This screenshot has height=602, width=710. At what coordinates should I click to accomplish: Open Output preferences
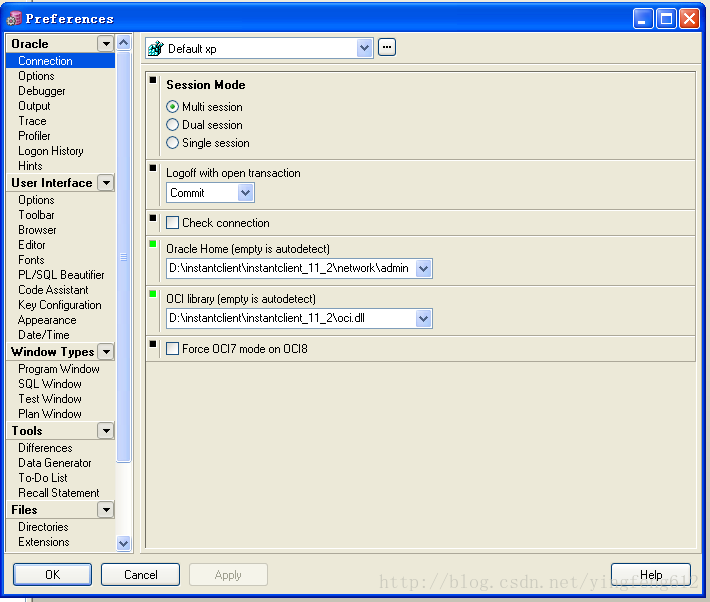pyautogui.click(x=34, y=106)
